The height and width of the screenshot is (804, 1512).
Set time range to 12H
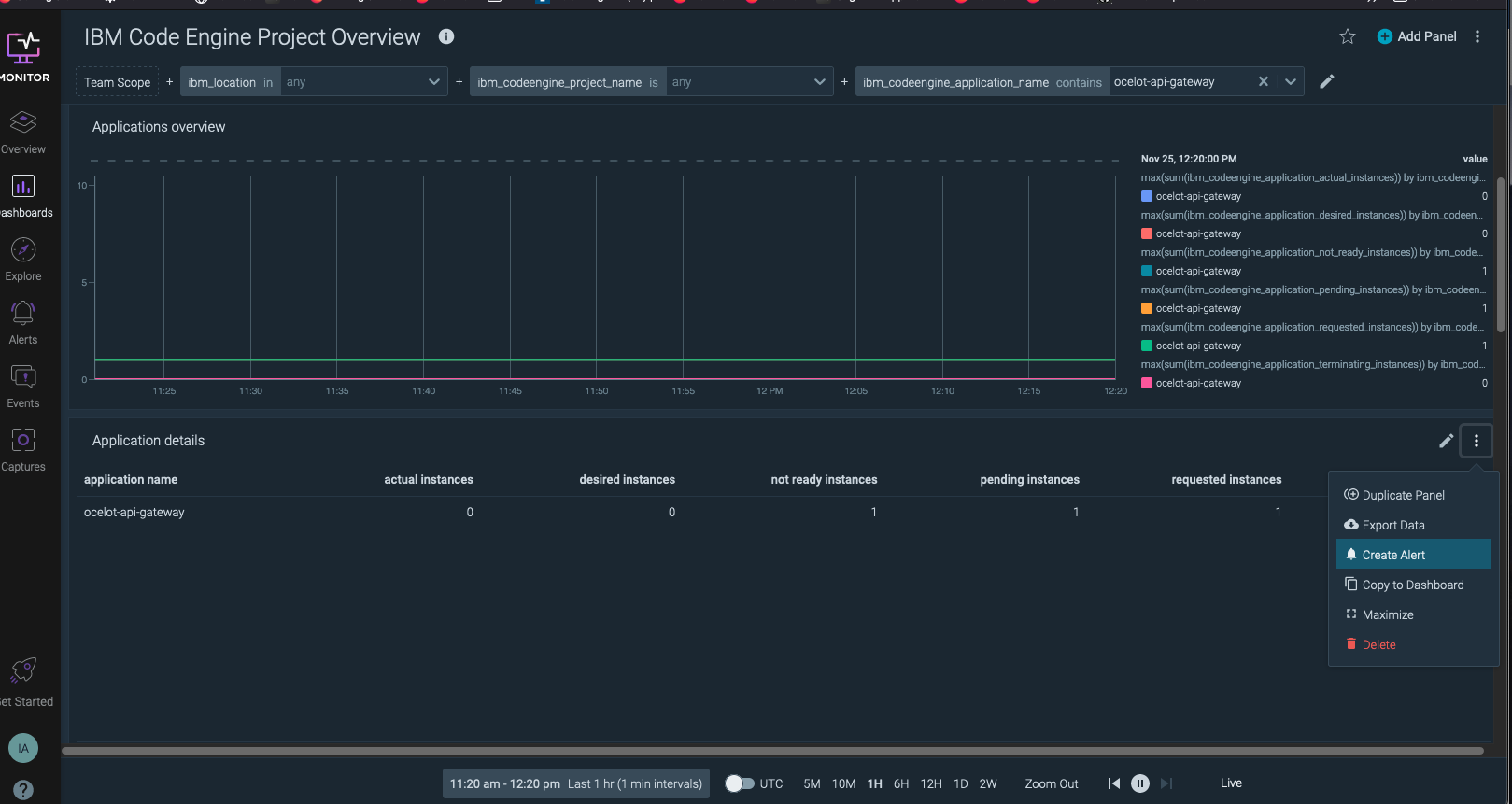[x=931, y=783]
